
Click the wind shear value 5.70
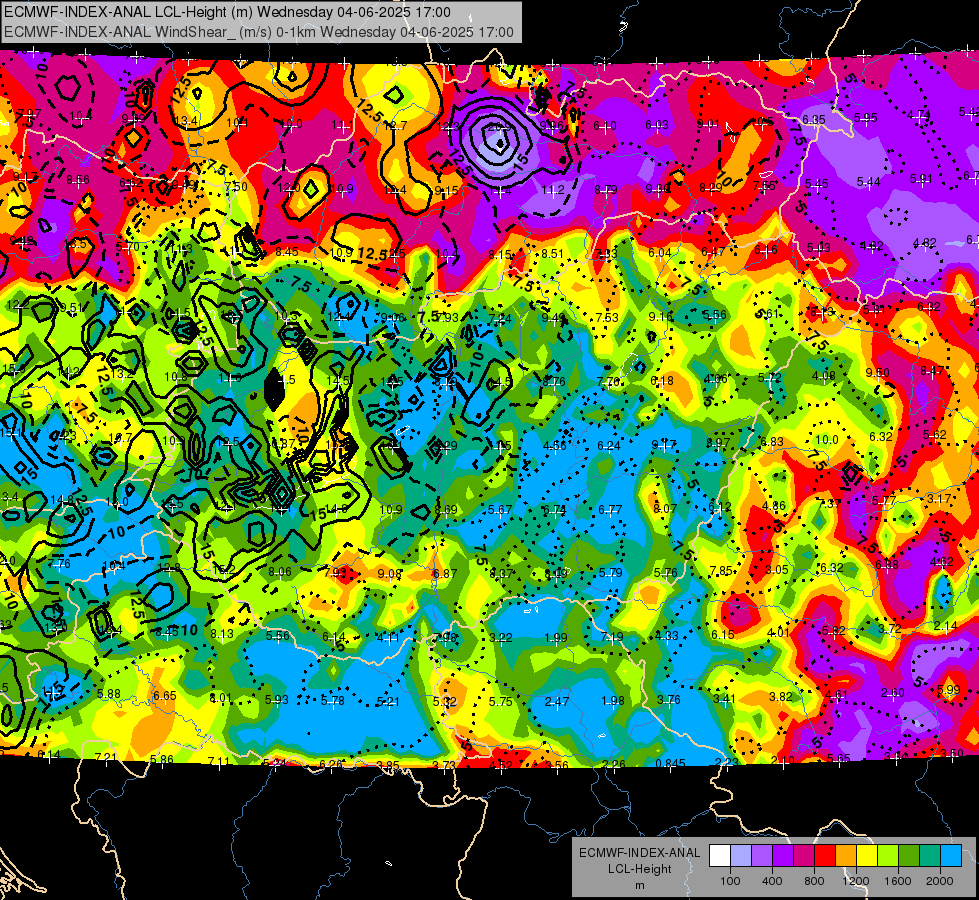tap(127, 247)
